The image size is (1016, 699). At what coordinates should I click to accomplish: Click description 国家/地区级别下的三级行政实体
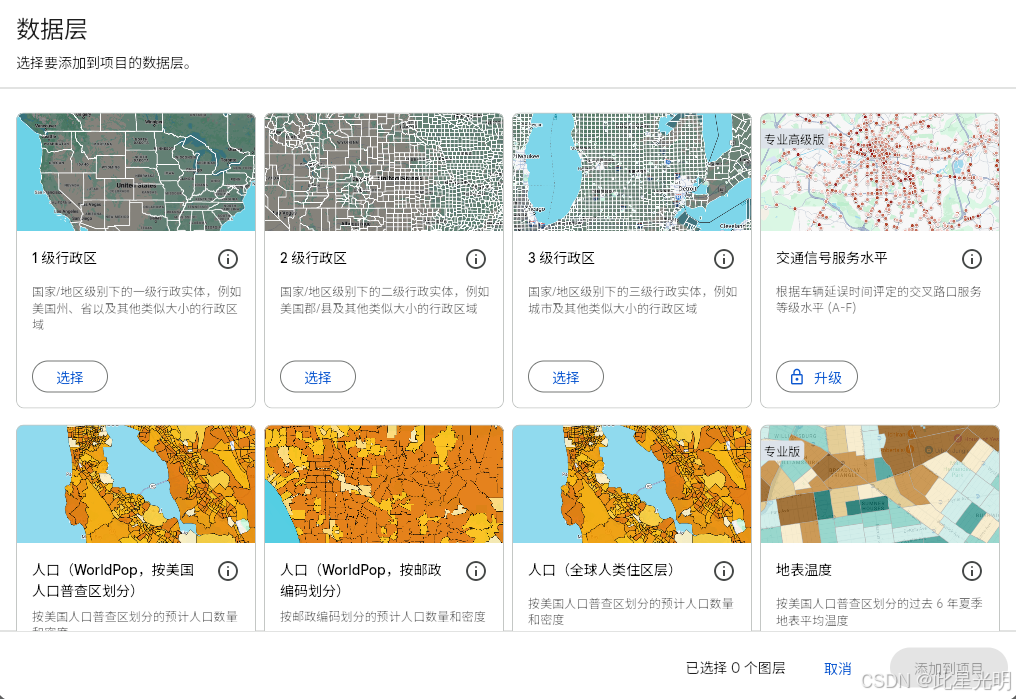point(632,299)
